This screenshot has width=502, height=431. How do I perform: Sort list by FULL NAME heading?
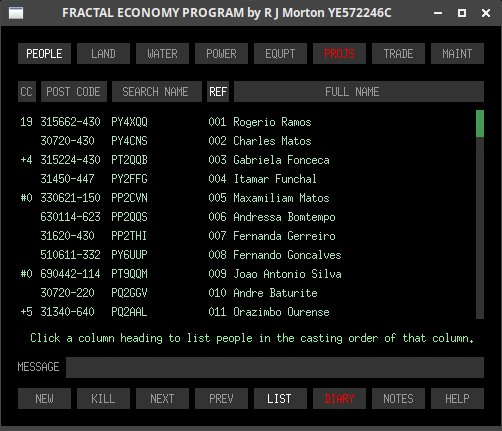coord(359,92)
